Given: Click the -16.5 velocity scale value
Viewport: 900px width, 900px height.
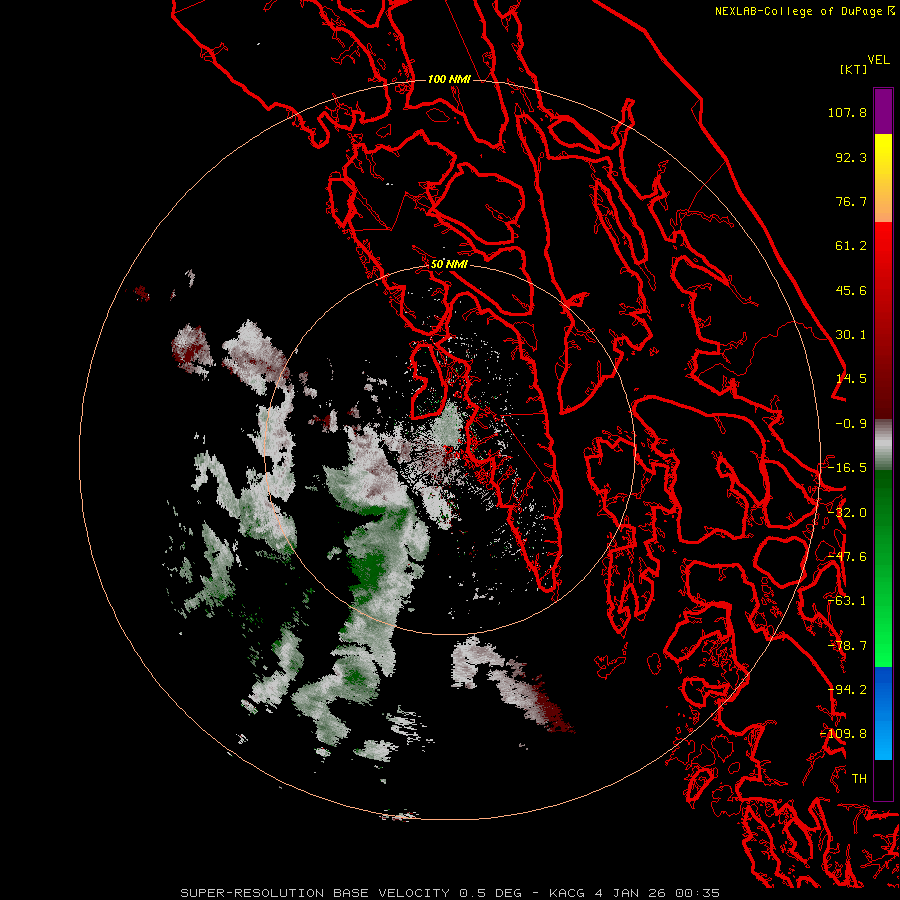Looking at the screenshot, I should 847,468.
